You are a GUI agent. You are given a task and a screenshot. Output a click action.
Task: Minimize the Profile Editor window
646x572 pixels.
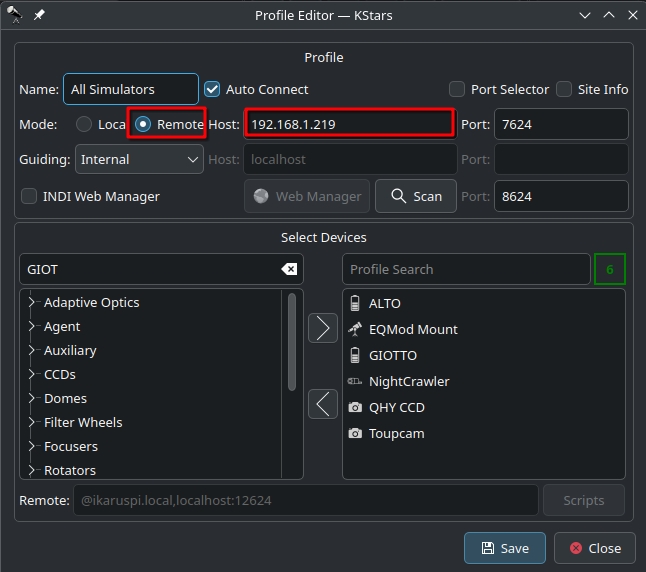[585, 15]
